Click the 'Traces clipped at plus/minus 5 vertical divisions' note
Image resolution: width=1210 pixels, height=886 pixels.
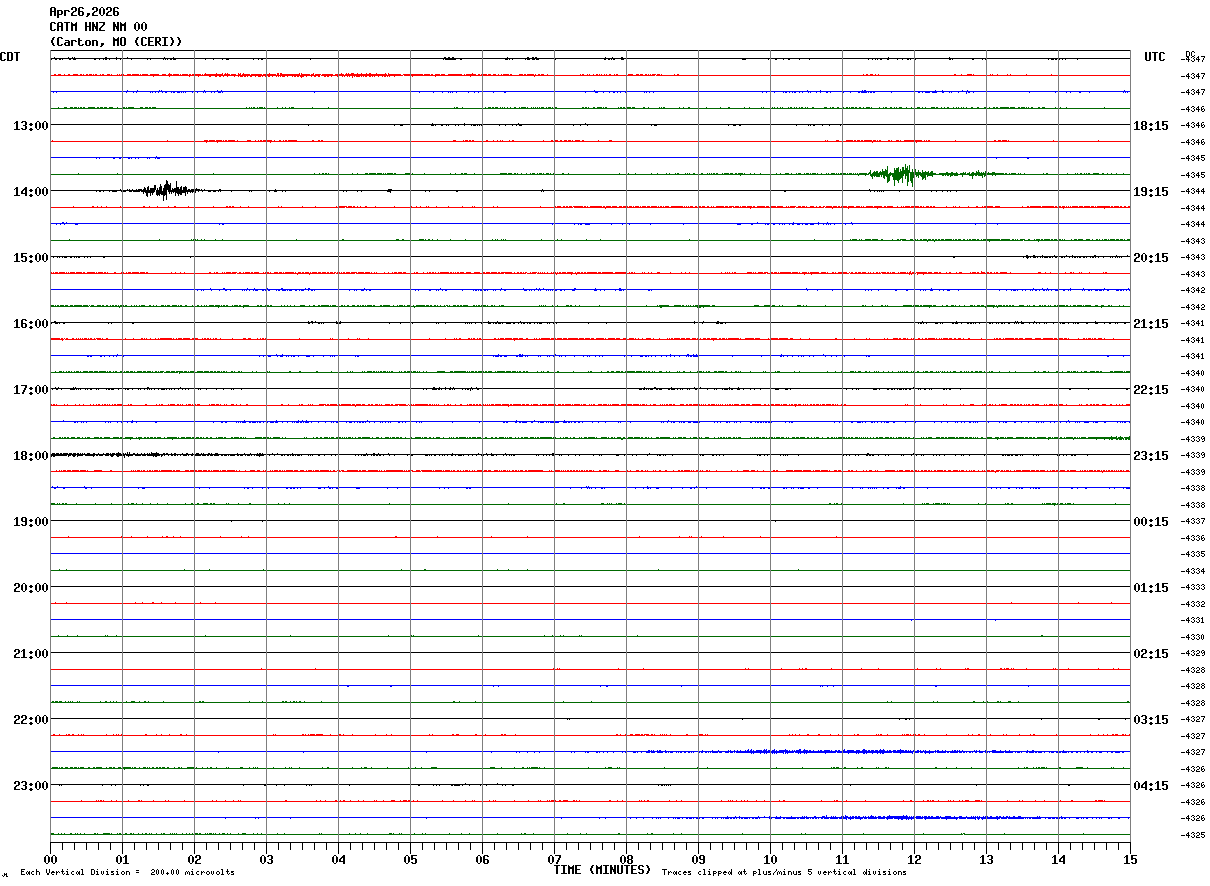point(784,872)
